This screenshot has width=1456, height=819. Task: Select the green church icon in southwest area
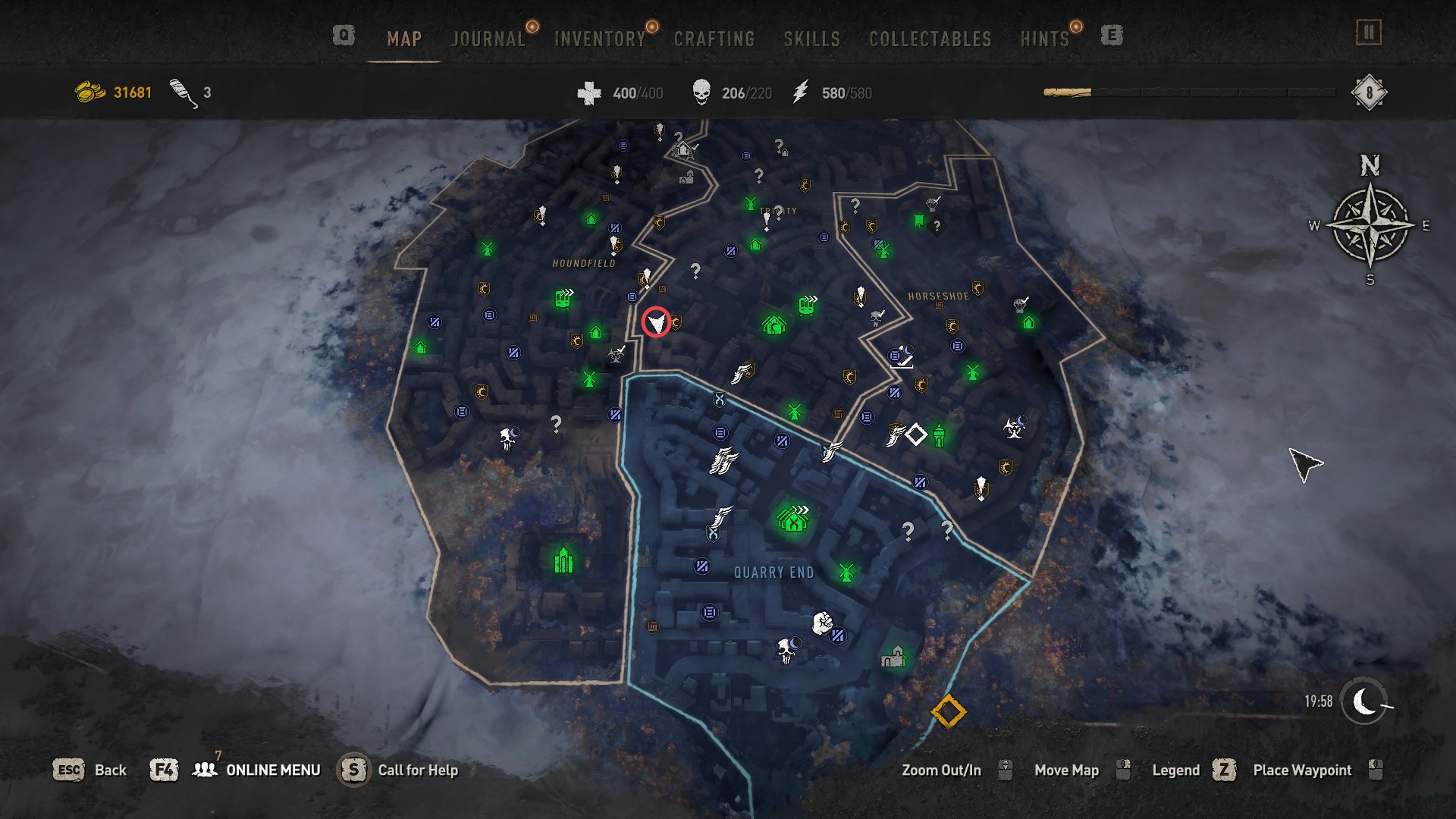pyautogui.click(x=562, y=560)
